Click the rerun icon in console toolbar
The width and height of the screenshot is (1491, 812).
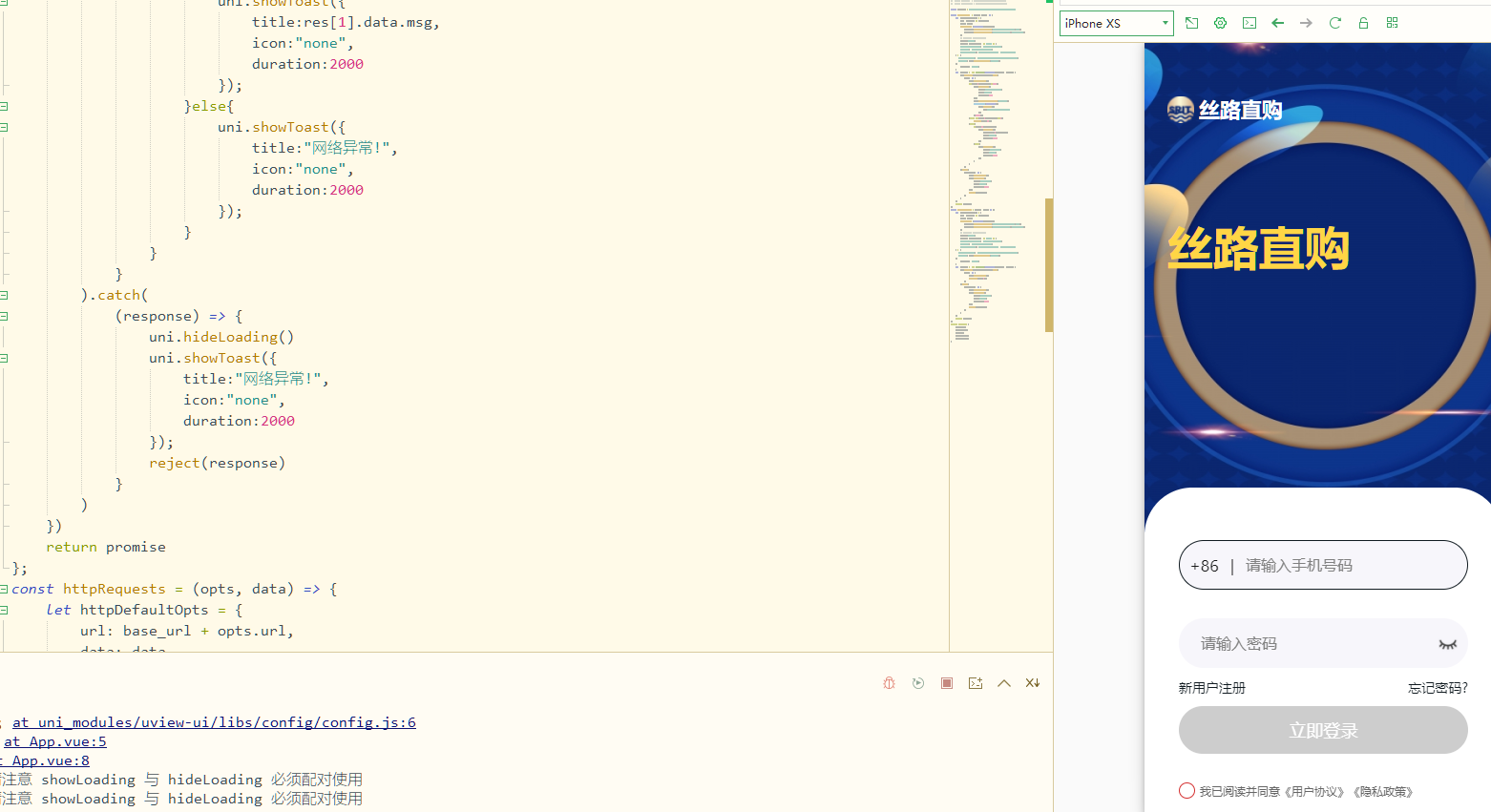(x=917, y=683)
